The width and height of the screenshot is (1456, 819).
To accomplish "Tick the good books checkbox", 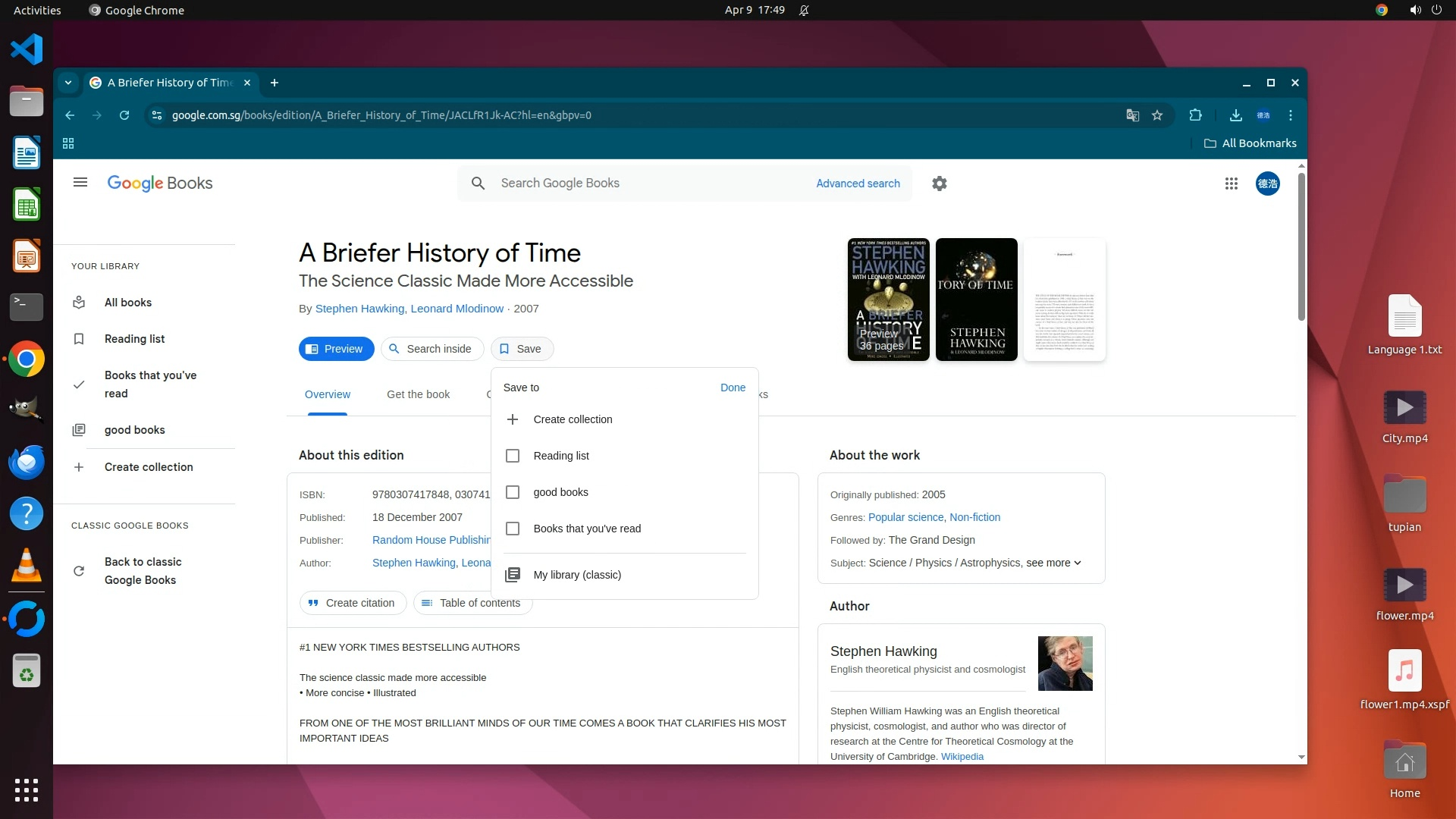I will [x=513, y=492].
